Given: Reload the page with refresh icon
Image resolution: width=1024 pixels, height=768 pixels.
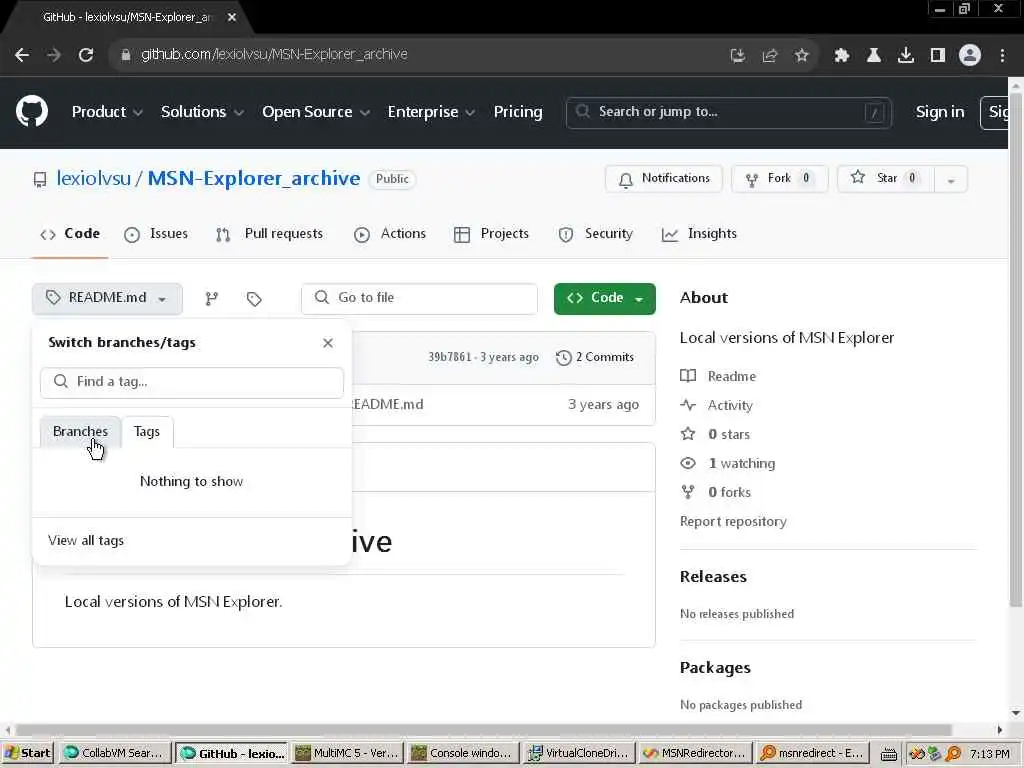Looking at the screenshot, I should (86, 55).
